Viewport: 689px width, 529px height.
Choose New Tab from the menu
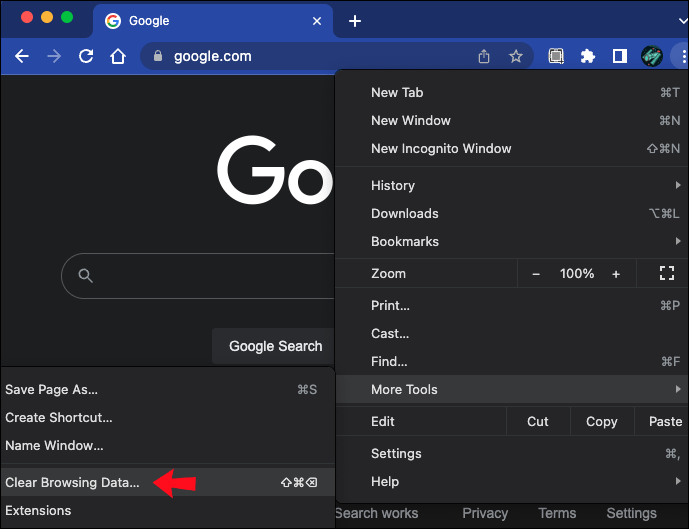[512, 93]
